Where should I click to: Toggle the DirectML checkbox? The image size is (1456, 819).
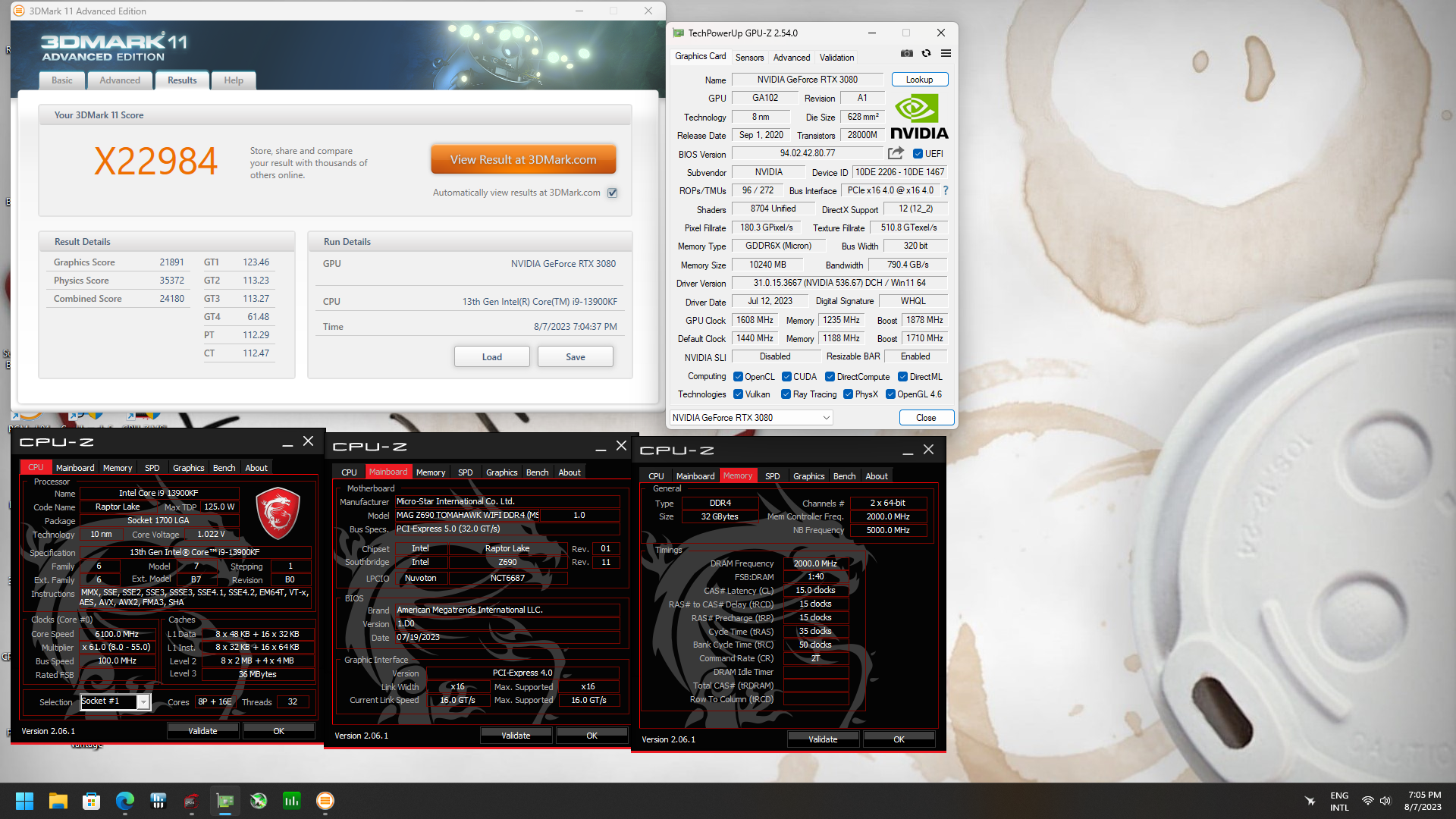[x=902, y=377]
